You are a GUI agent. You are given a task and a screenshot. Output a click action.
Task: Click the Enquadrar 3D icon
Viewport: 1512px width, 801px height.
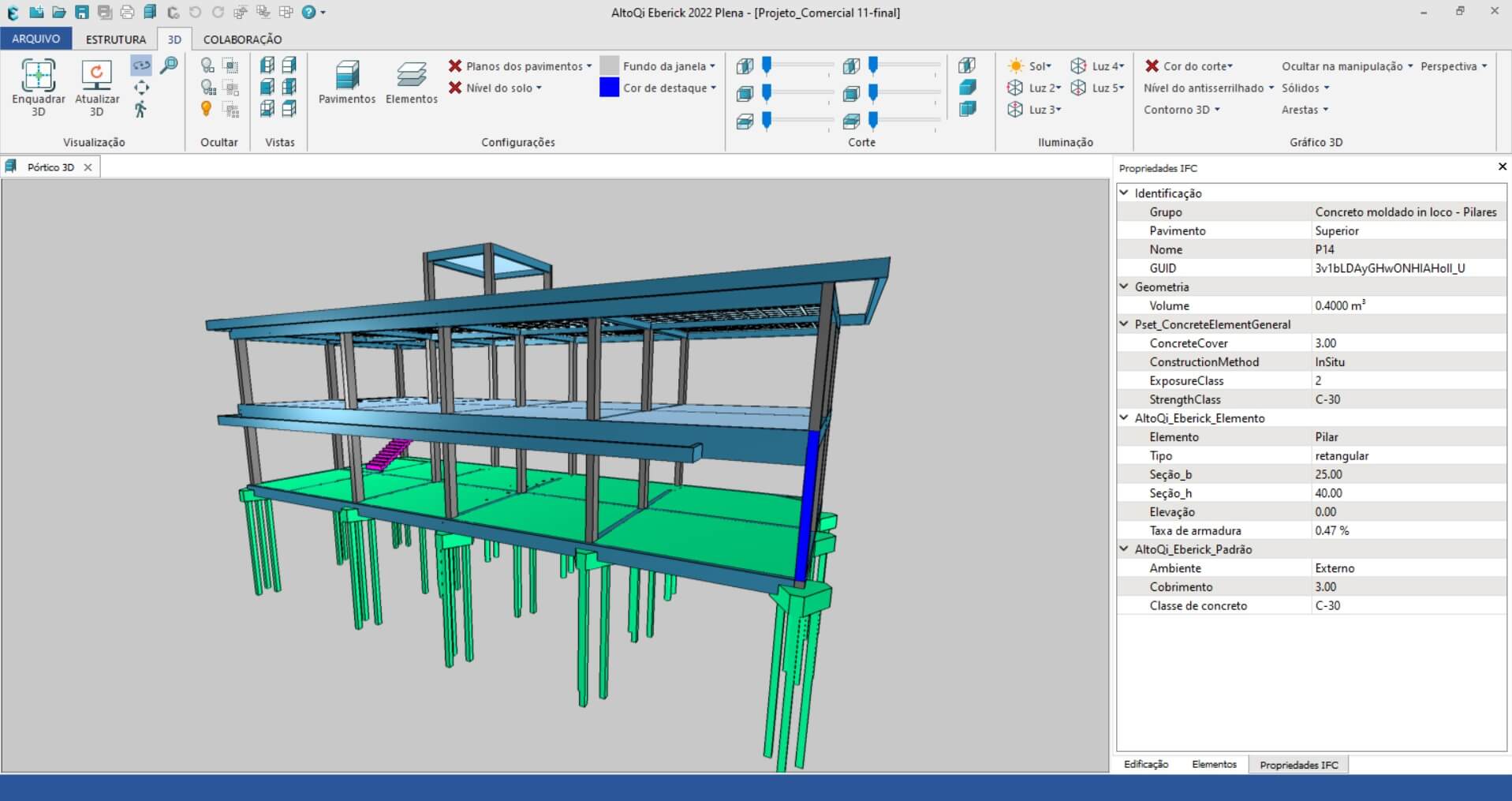tap(38, 77)
